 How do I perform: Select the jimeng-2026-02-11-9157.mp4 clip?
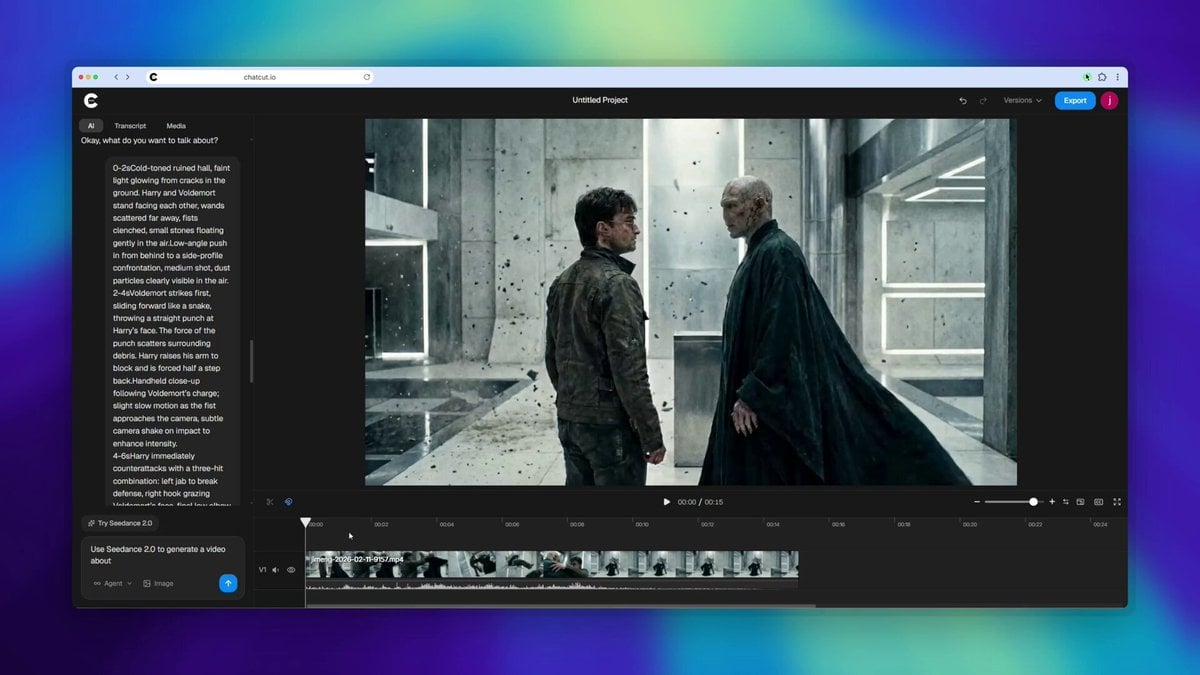tap(552, 564)
